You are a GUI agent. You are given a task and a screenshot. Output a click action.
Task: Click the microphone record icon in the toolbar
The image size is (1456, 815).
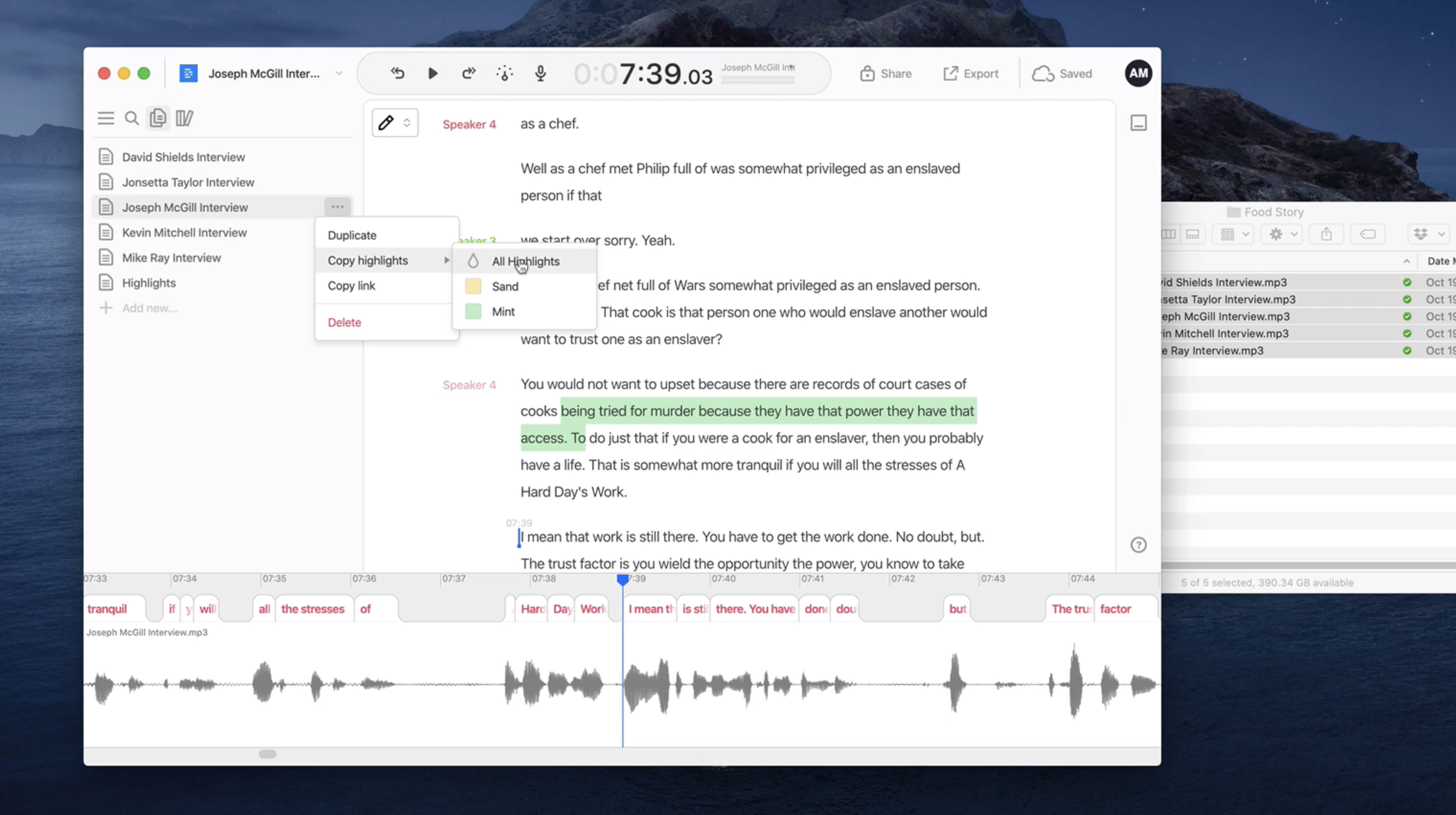(x=540, y=73)
